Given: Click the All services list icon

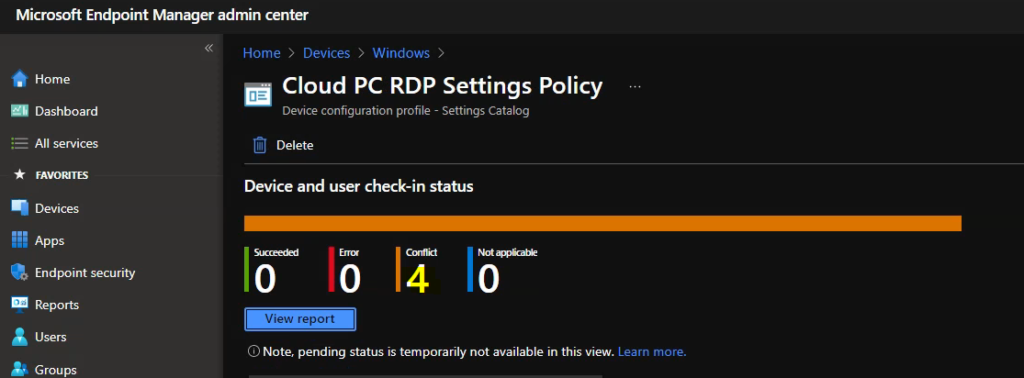Looking at the screenshot, I should pos(20,143).
